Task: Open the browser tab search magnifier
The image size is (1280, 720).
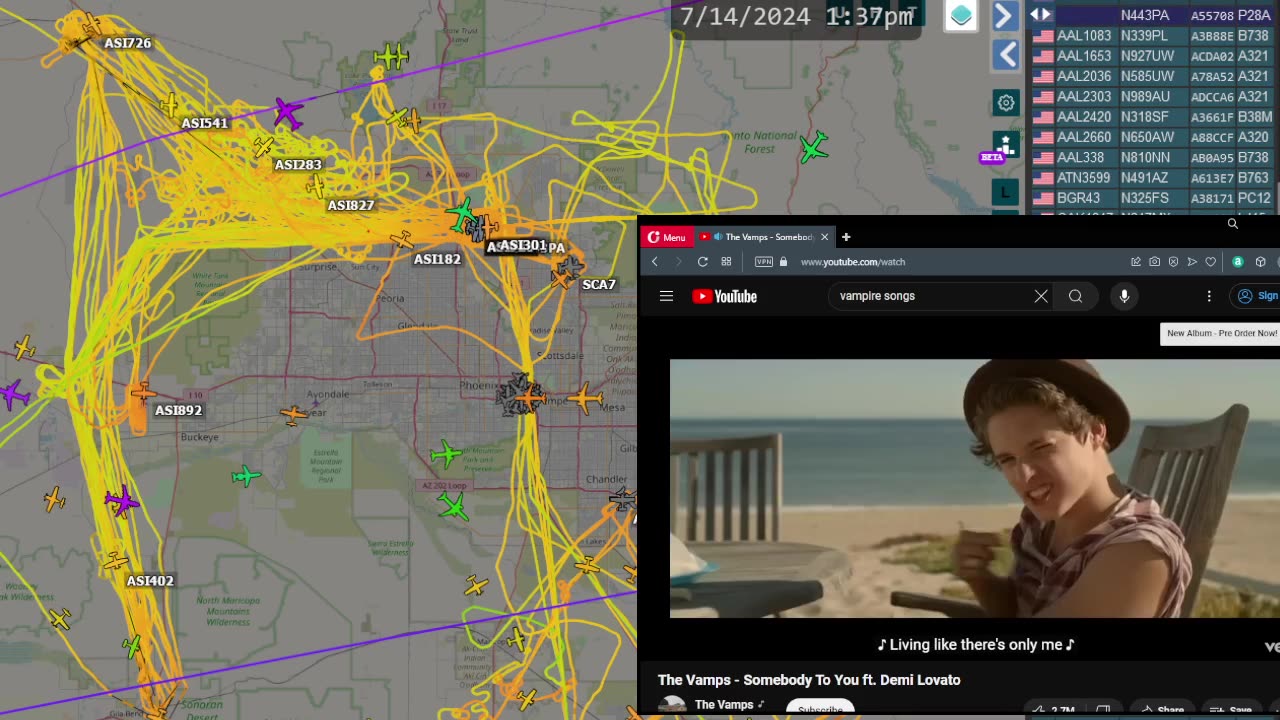Action: (x=1233, y=224)
